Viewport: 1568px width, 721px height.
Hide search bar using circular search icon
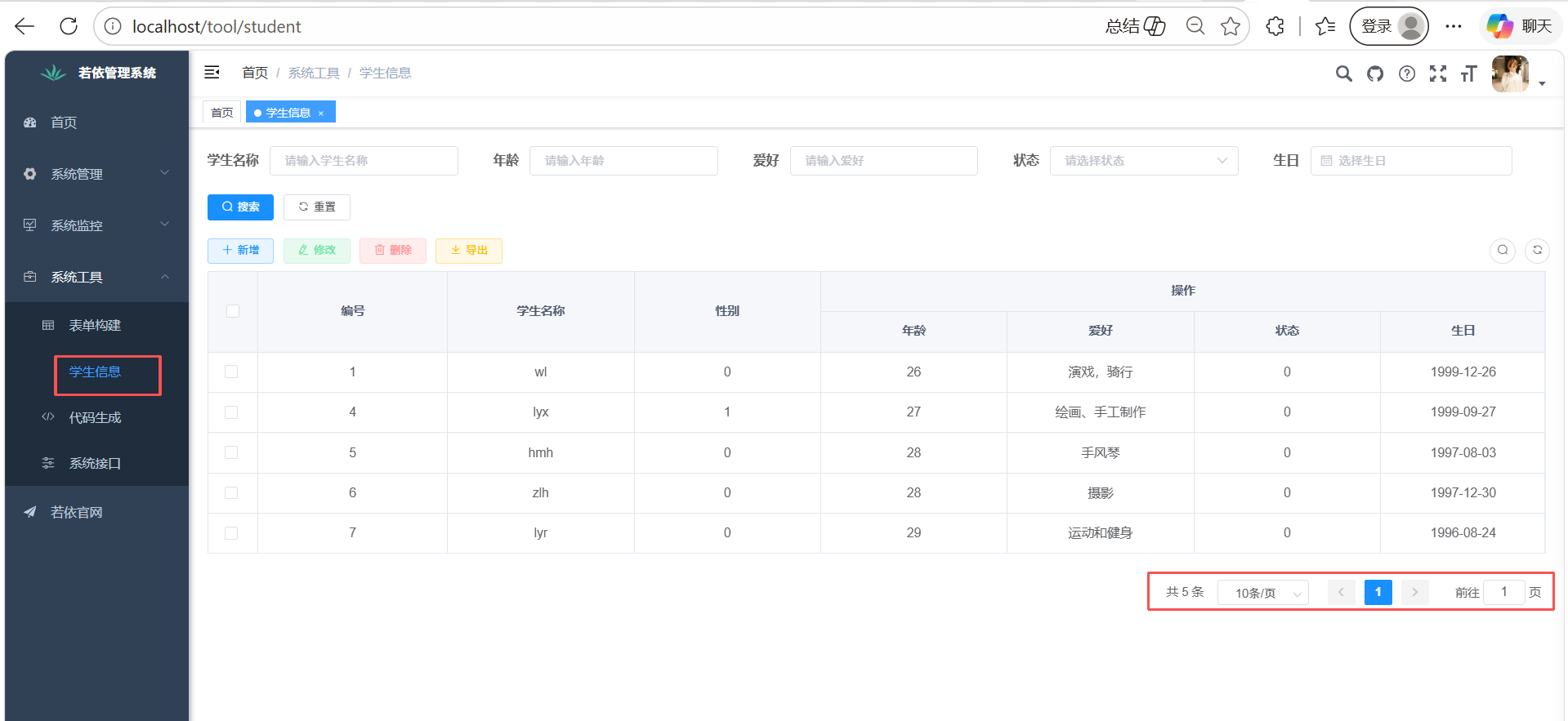click(1503, 250)
